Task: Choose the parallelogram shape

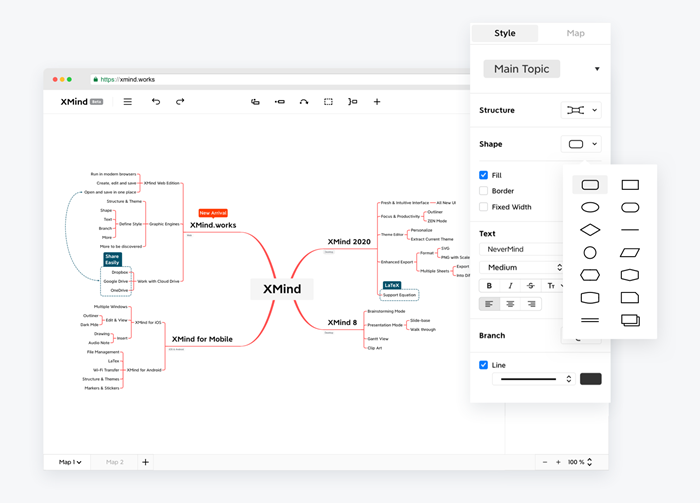Action: point(630,253)
